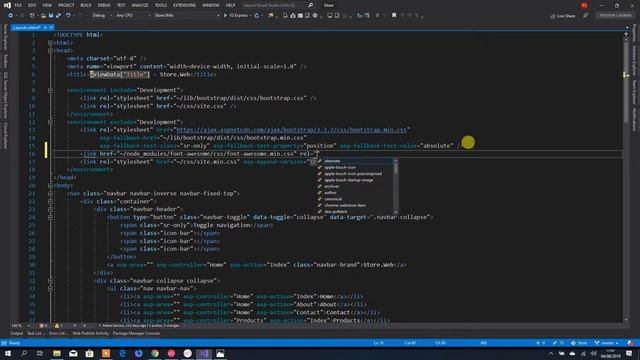Open the Task List panel tab
This screenshot has width=640, height=360.
[x=36, y=333]
